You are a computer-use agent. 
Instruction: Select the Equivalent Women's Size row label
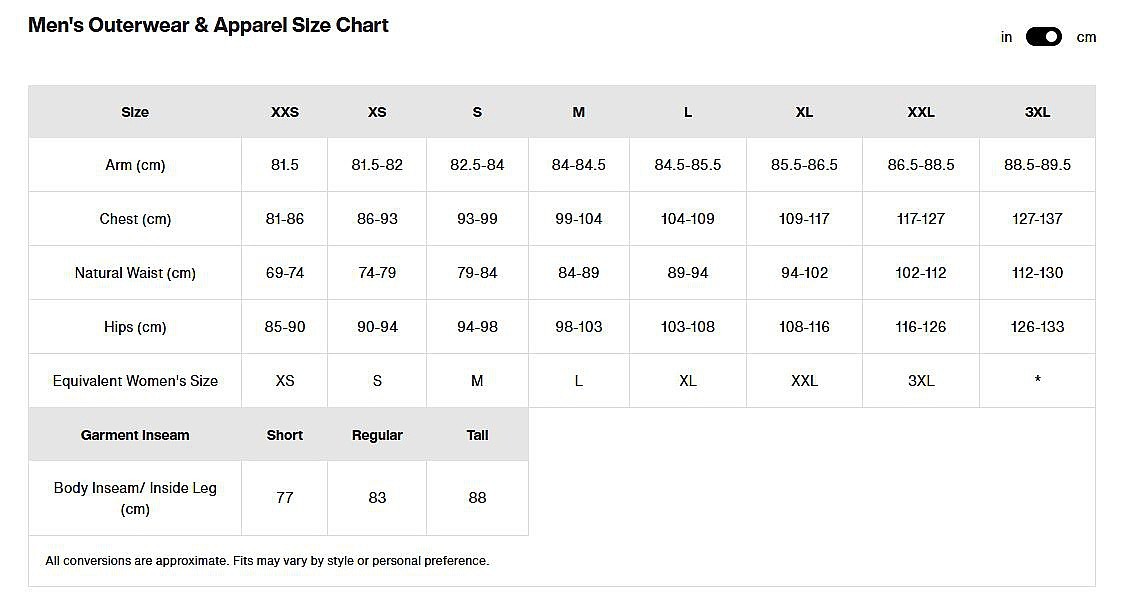(135, 381)
